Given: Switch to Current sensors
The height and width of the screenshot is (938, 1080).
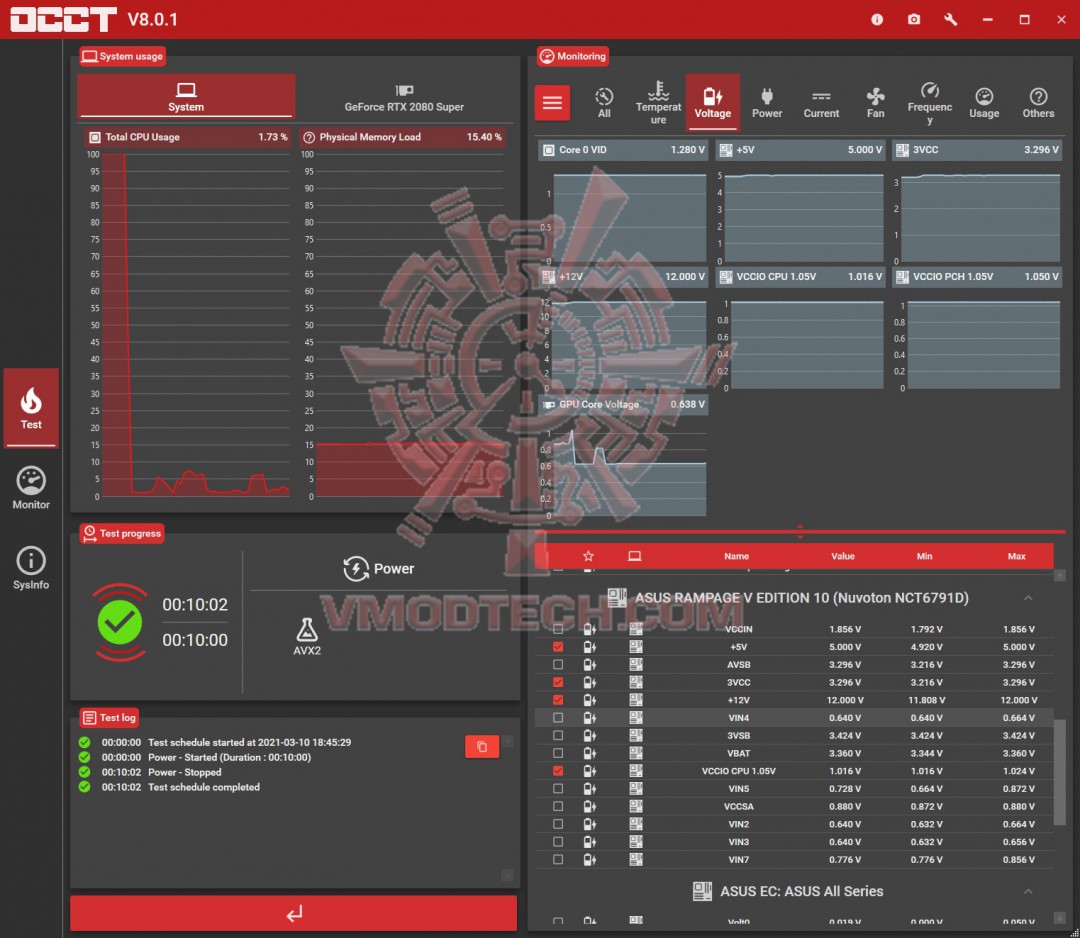Looking at the screenshot, I should tap(821, 103).
